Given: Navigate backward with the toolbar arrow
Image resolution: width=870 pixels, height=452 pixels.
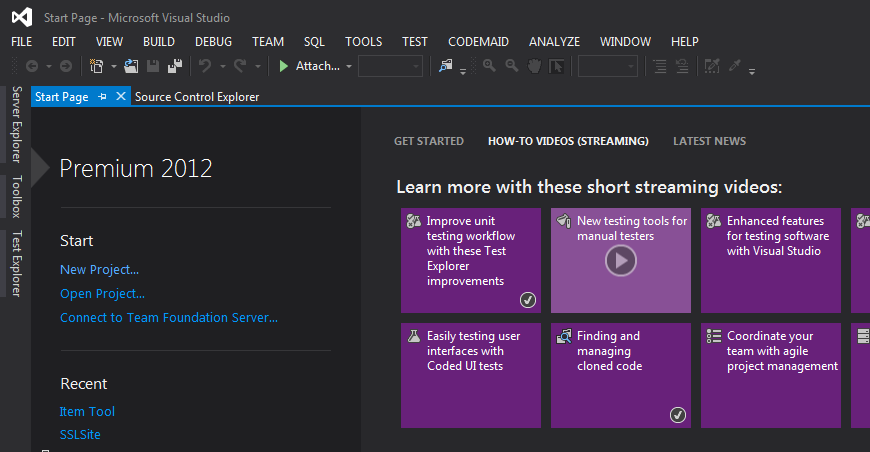Looking at the screenshot, I should pyautogui.click(x=32, y=67).
